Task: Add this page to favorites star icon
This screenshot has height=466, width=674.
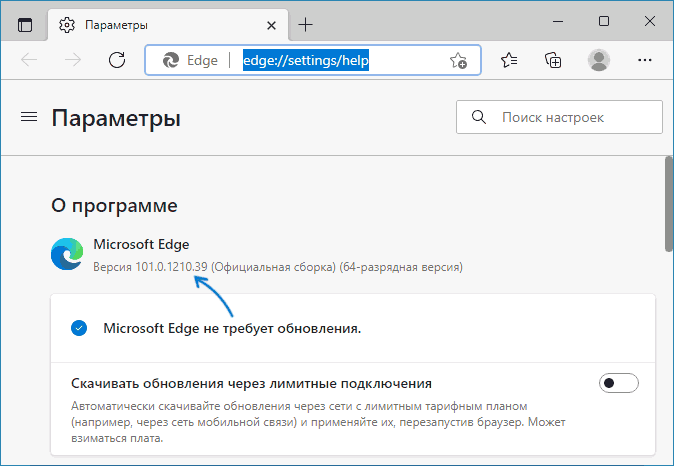Action: (x=458, y=61)
